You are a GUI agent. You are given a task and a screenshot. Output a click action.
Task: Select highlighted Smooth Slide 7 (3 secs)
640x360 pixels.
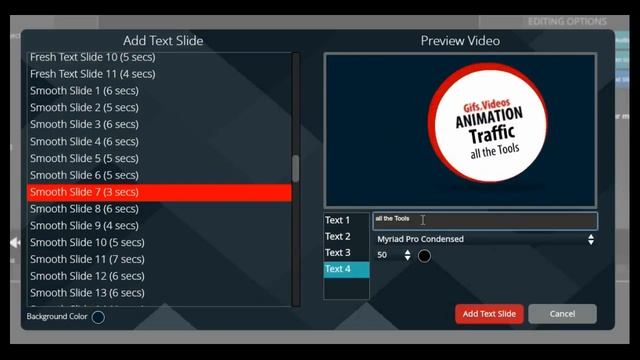click(159, 192)
